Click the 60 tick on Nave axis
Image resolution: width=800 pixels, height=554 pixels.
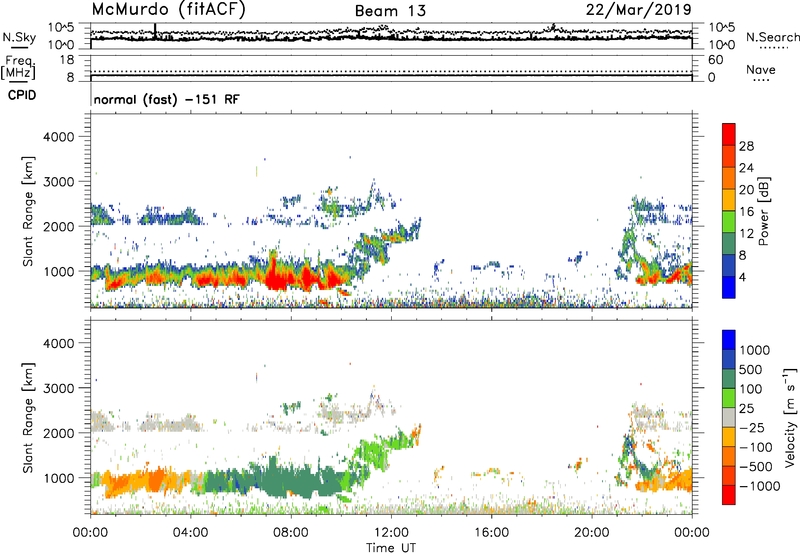click(x=715, y=60)
